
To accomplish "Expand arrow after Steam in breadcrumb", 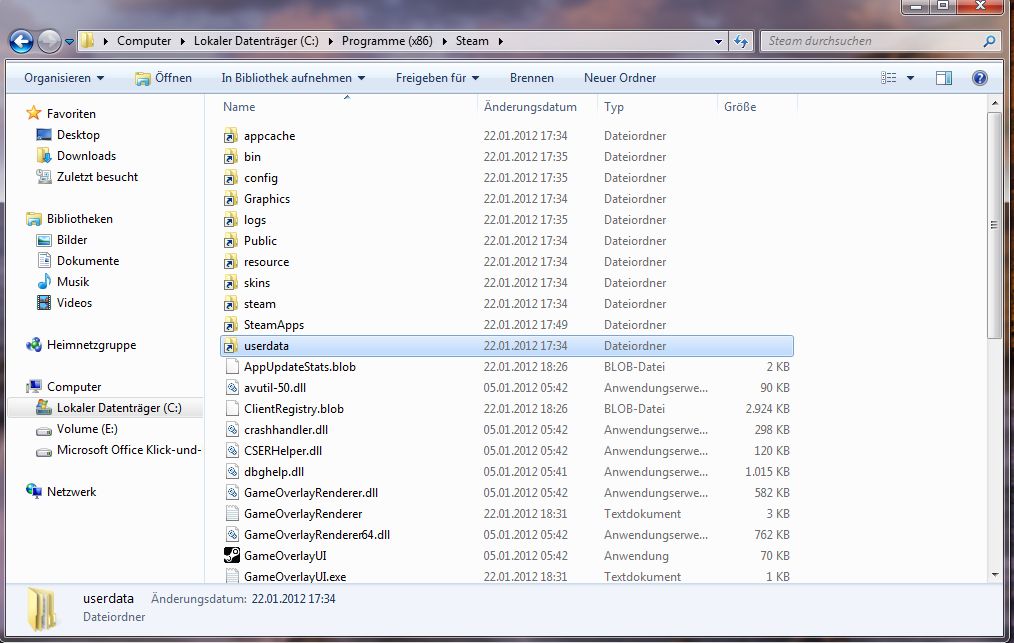I will tap(500, 41).
